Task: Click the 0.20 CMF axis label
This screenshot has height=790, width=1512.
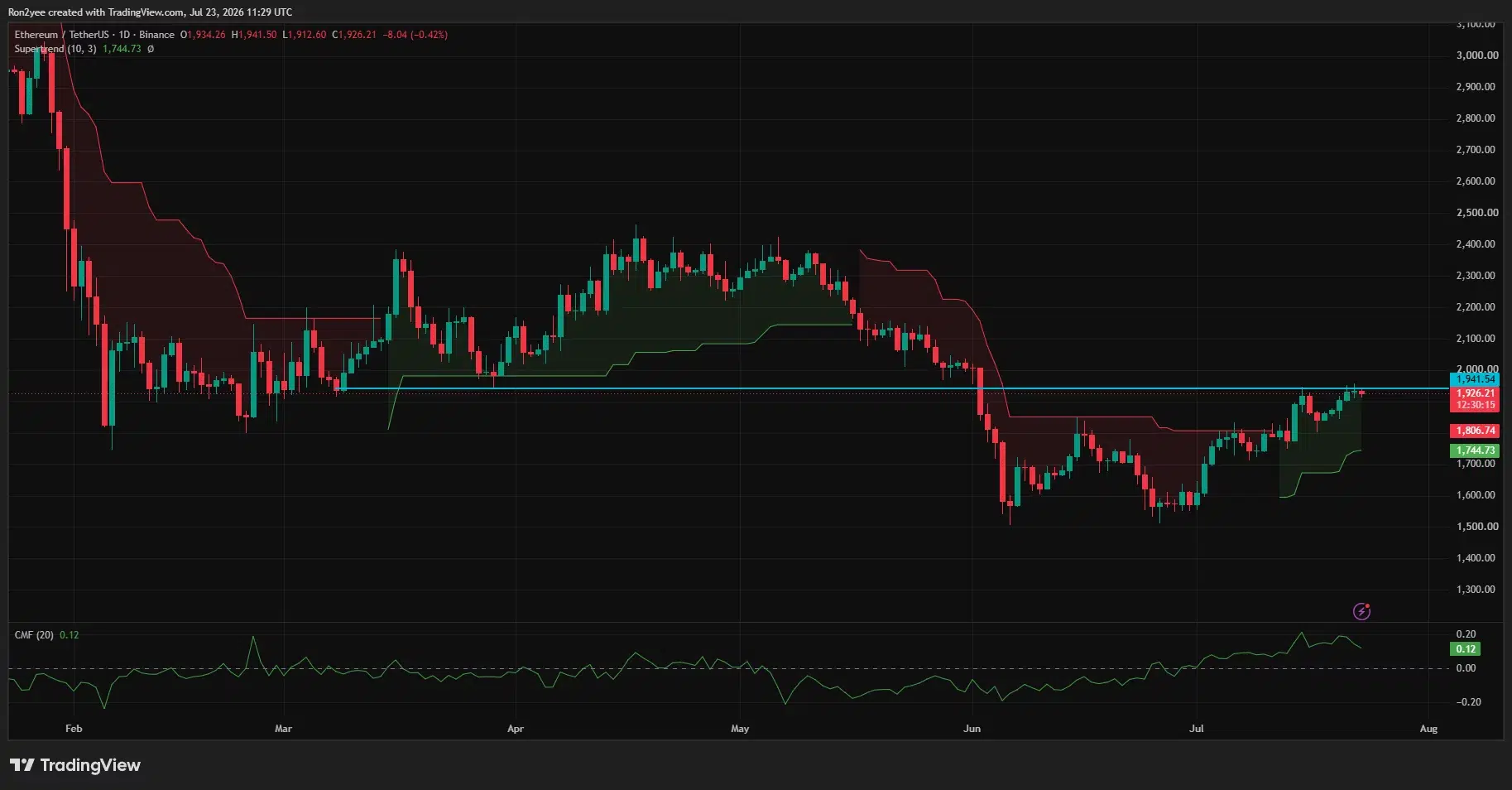Action: pos(1466,634)
